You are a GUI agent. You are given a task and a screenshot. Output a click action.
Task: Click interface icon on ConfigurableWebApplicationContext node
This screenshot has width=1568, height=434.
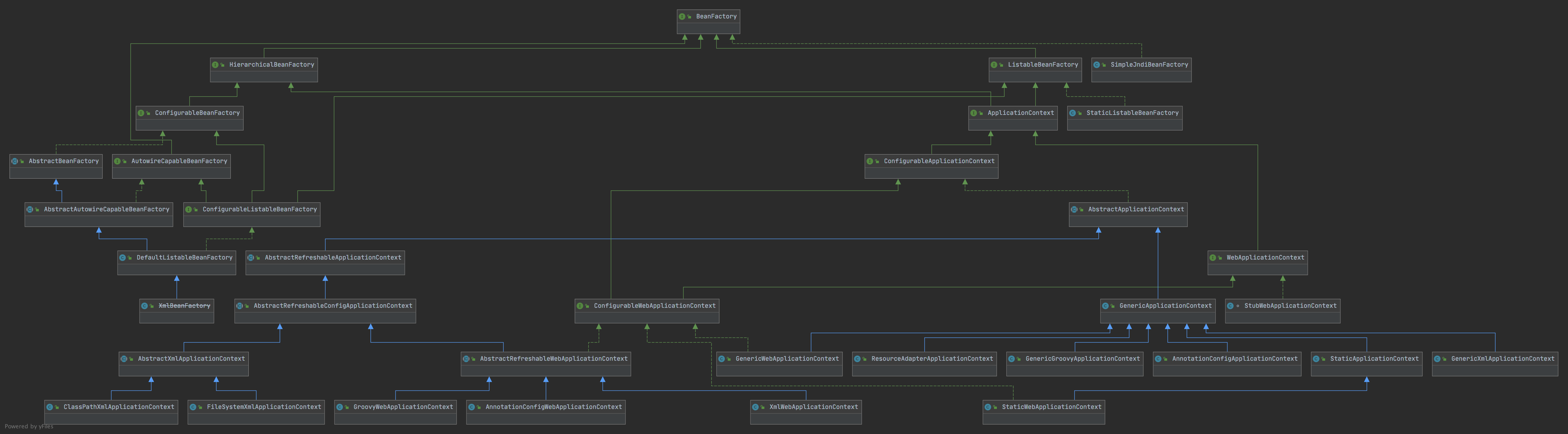tap(580, 306)
